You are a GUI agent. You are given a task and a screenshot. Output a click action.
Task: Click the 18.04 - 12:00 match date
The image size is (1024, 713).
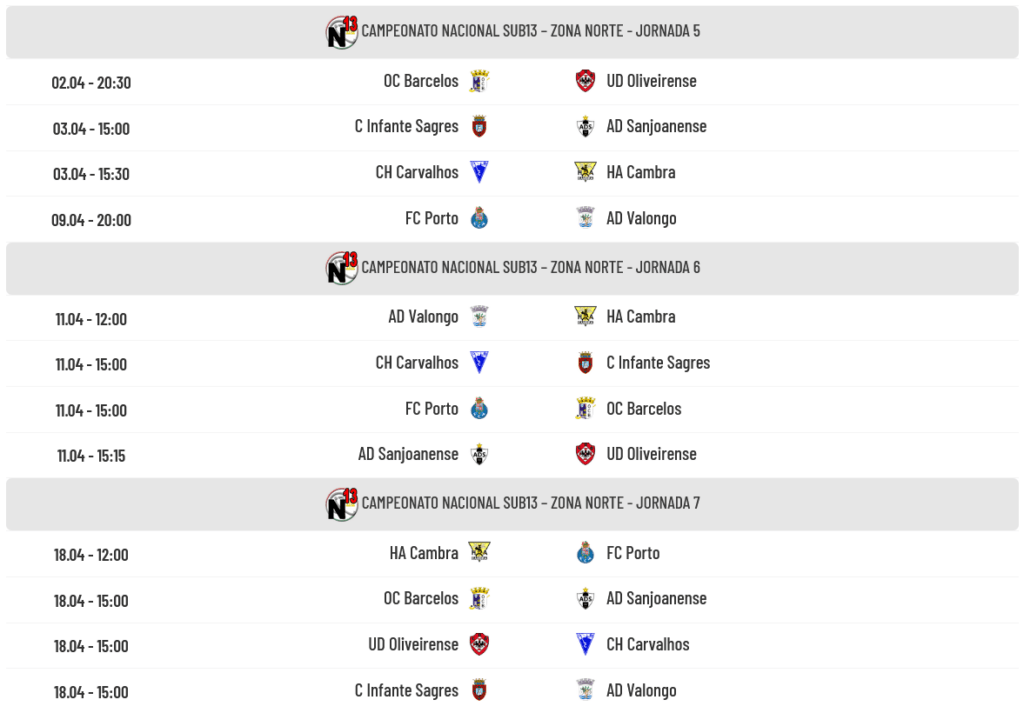[91, 555]
